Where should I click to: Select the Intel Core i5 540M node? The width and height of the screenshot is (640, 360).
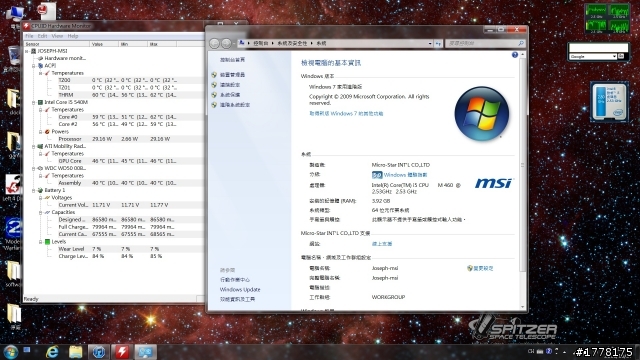tap(66, 102)
